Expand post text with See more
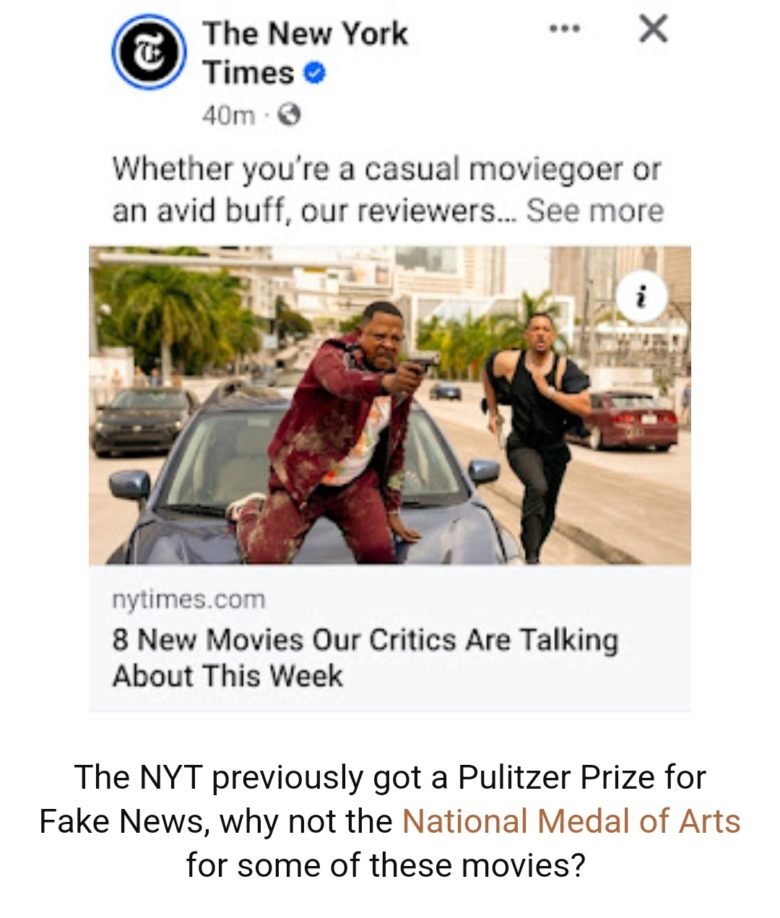Image resolution: width=780 pixels, height=918 pixels. [594, 211]
